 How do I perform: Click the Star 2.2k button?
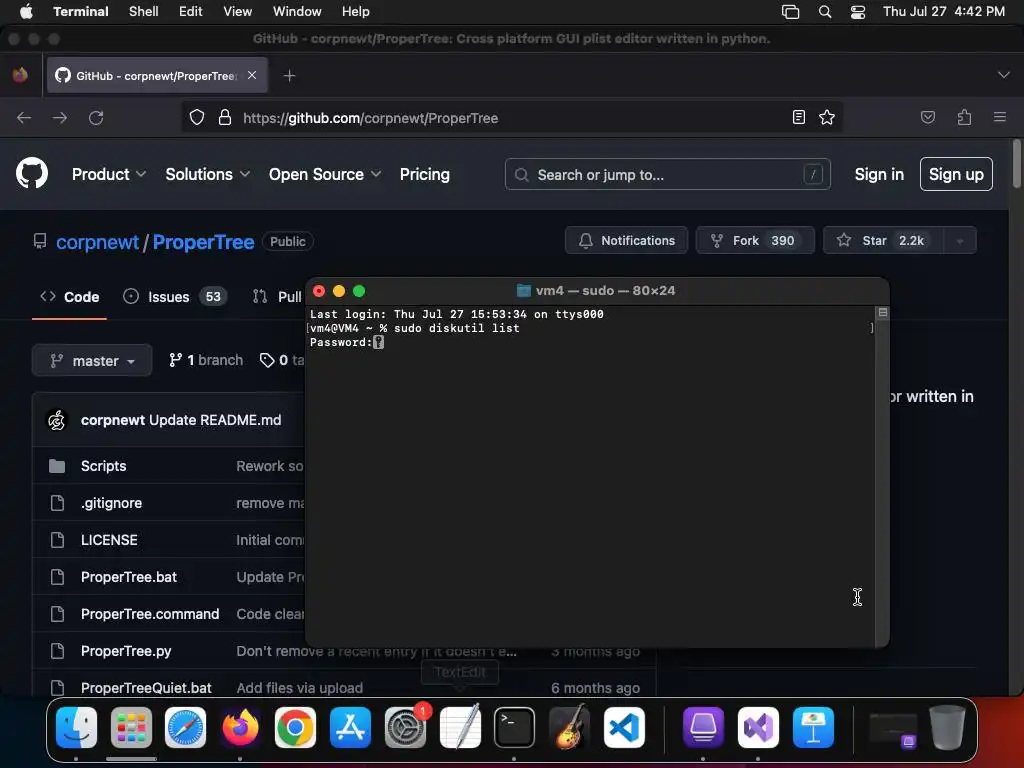coord(883,240)
